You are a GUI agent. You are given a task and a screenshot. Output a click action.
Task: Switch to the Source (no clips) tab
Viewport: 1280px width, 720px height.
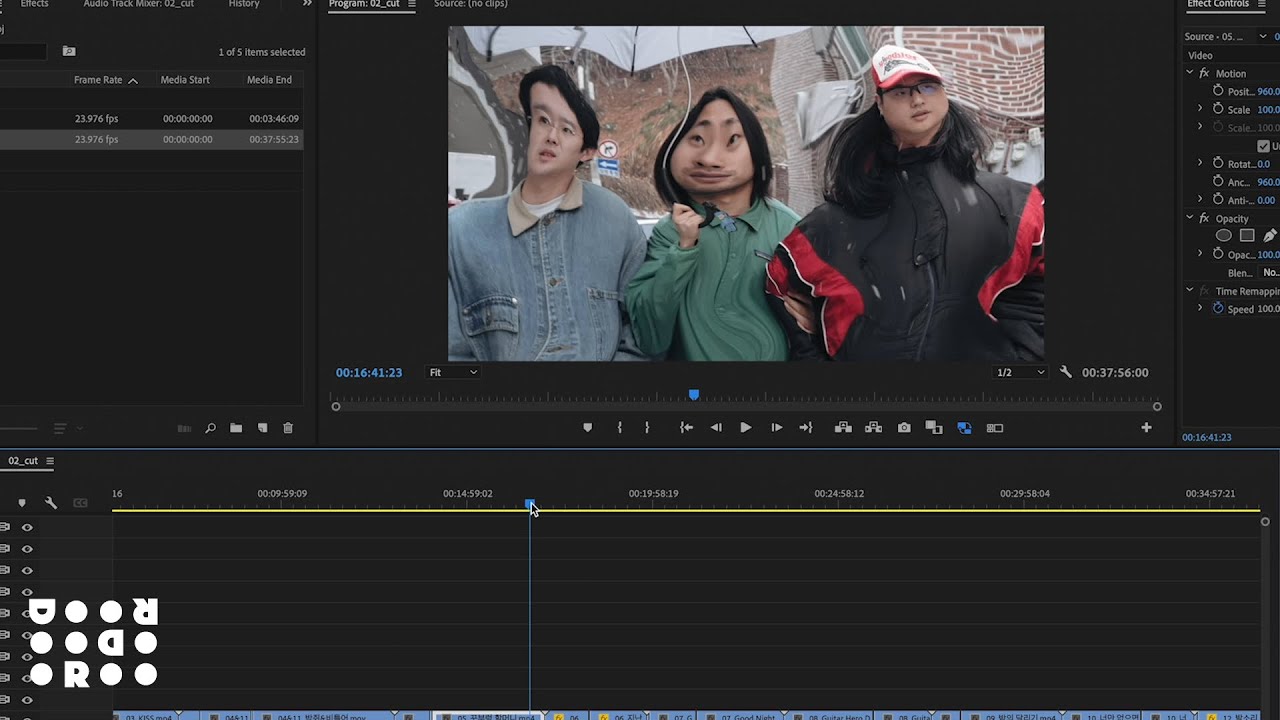tap(470, 4)
